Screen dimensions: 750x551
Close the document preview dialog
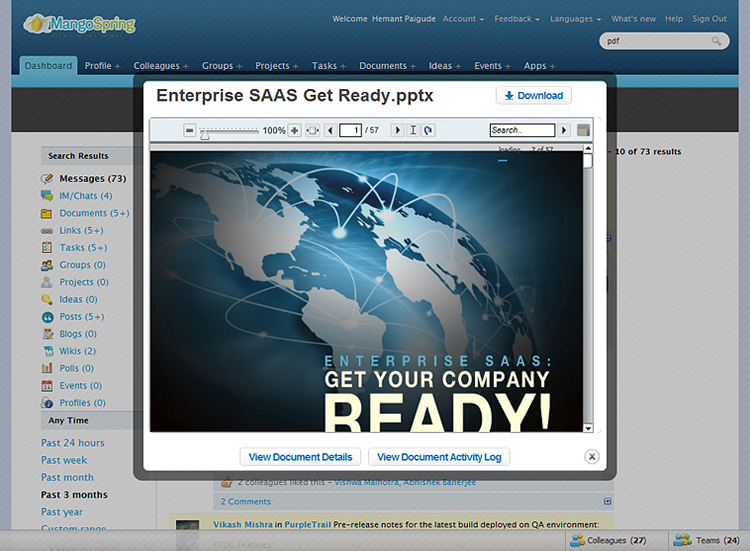click(592, 456)
